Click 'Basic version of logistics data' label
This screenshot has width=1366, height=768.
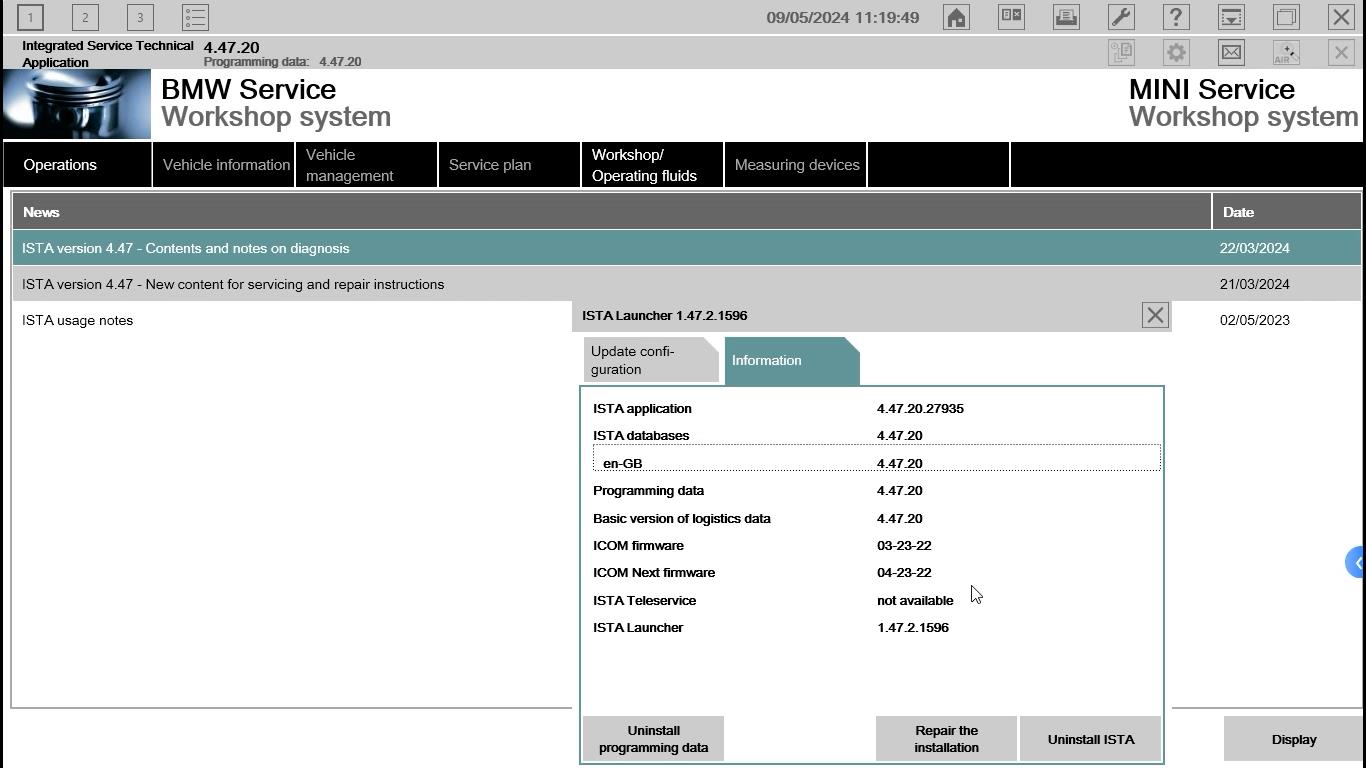(x=682, y=518)
